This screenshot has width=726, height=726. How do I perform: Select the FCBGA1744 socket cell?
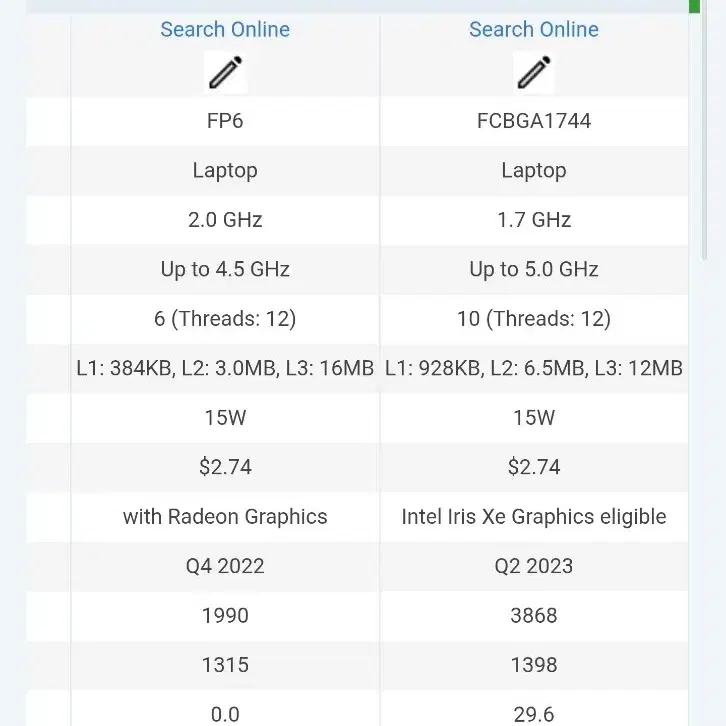534,121
